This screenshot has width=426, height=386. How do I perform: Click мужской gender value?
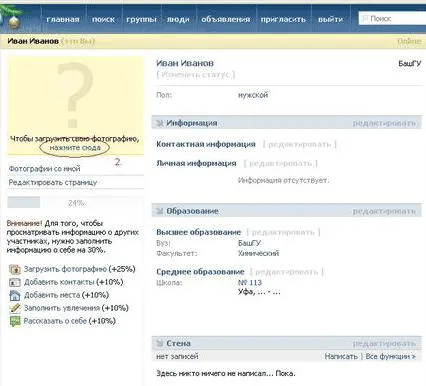pos(253,95)
